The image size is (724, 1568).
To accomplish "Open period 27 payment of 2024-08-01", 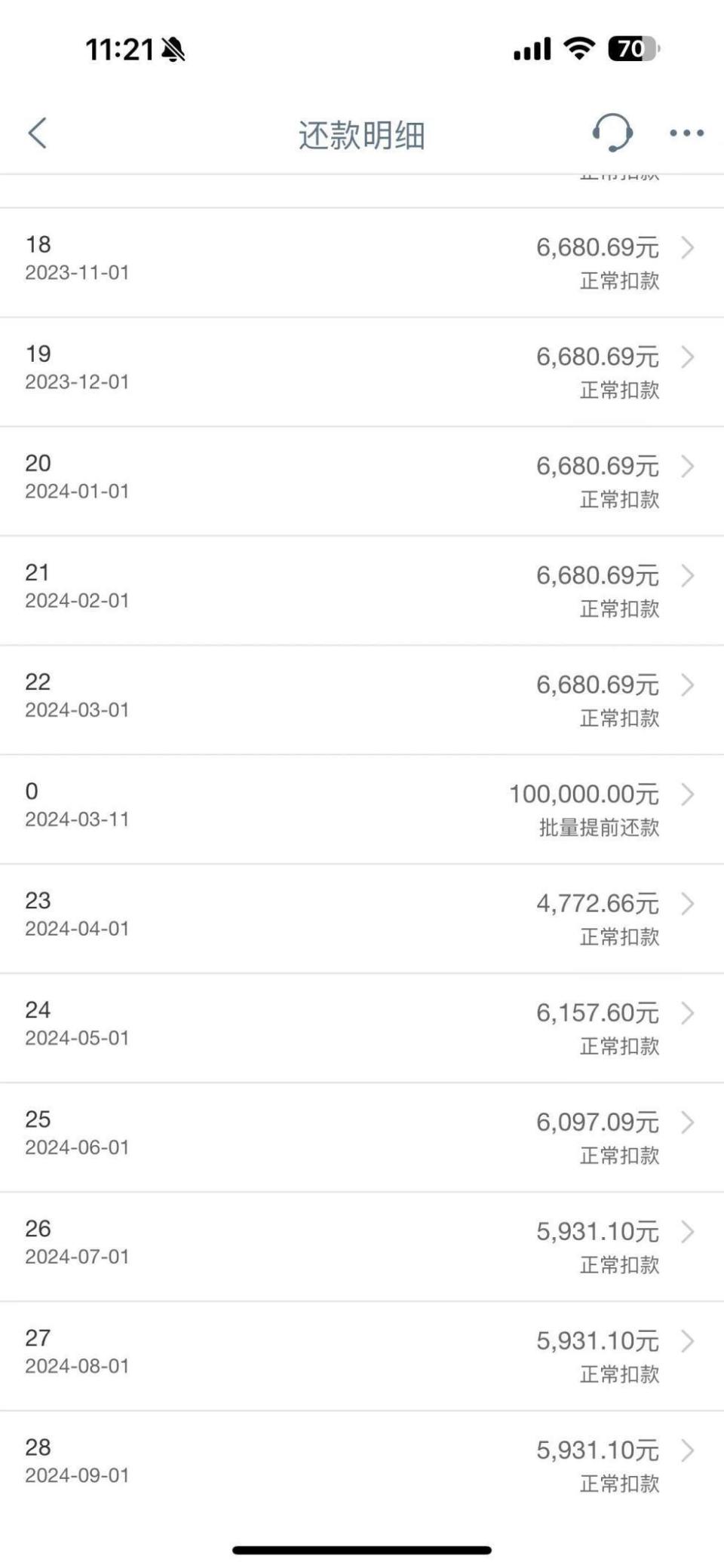I will (x=362, y=1355).
